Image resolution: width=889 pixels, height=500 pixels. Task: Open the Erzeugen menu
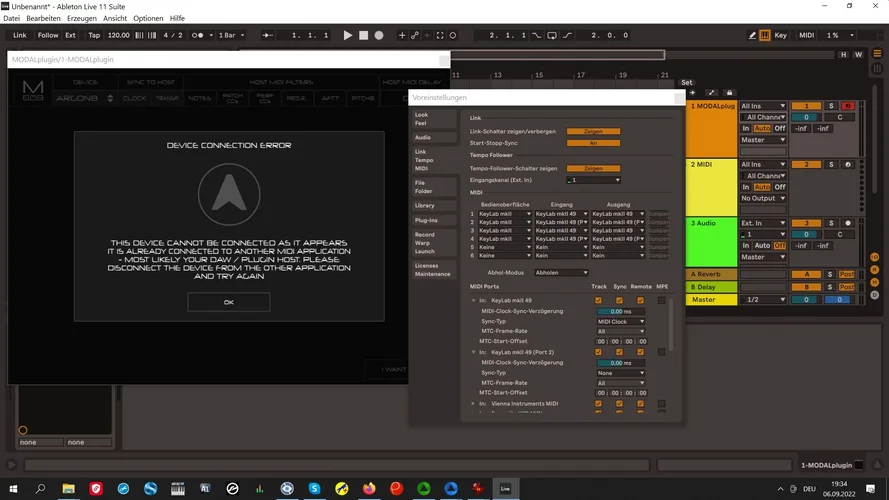point(82,18)
